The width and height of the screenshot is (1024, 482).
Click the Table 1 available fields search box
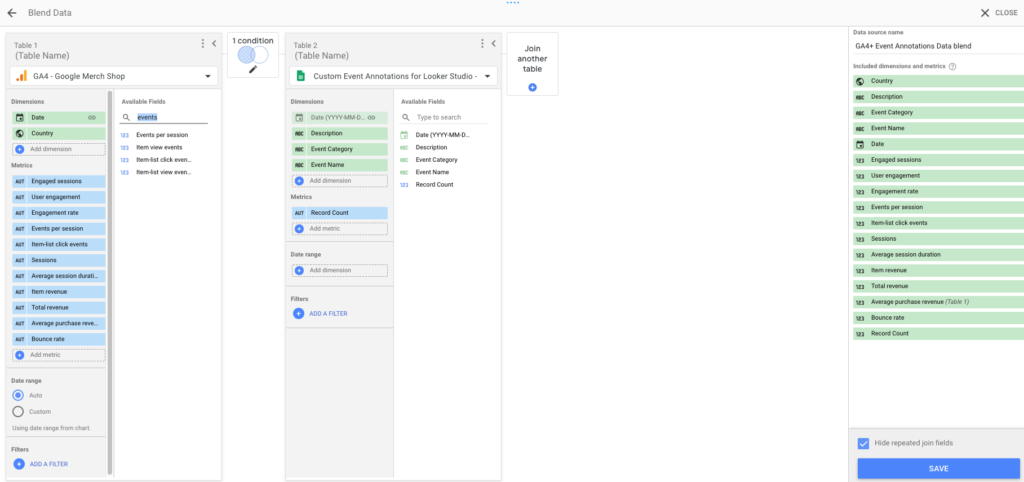point(164,118)
